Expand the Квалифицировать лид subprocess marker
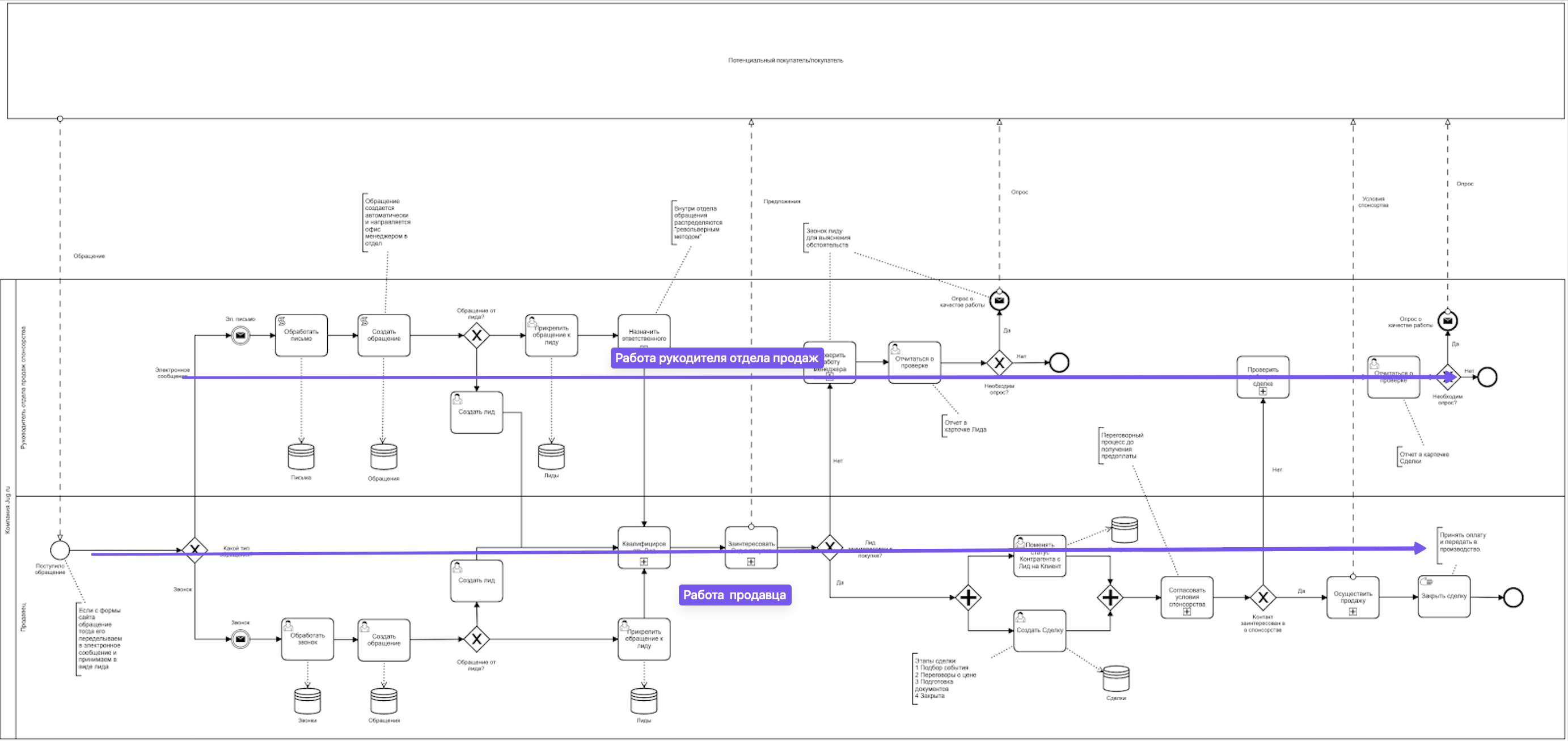Screen dimensions: 1568x741 [644, 561]
